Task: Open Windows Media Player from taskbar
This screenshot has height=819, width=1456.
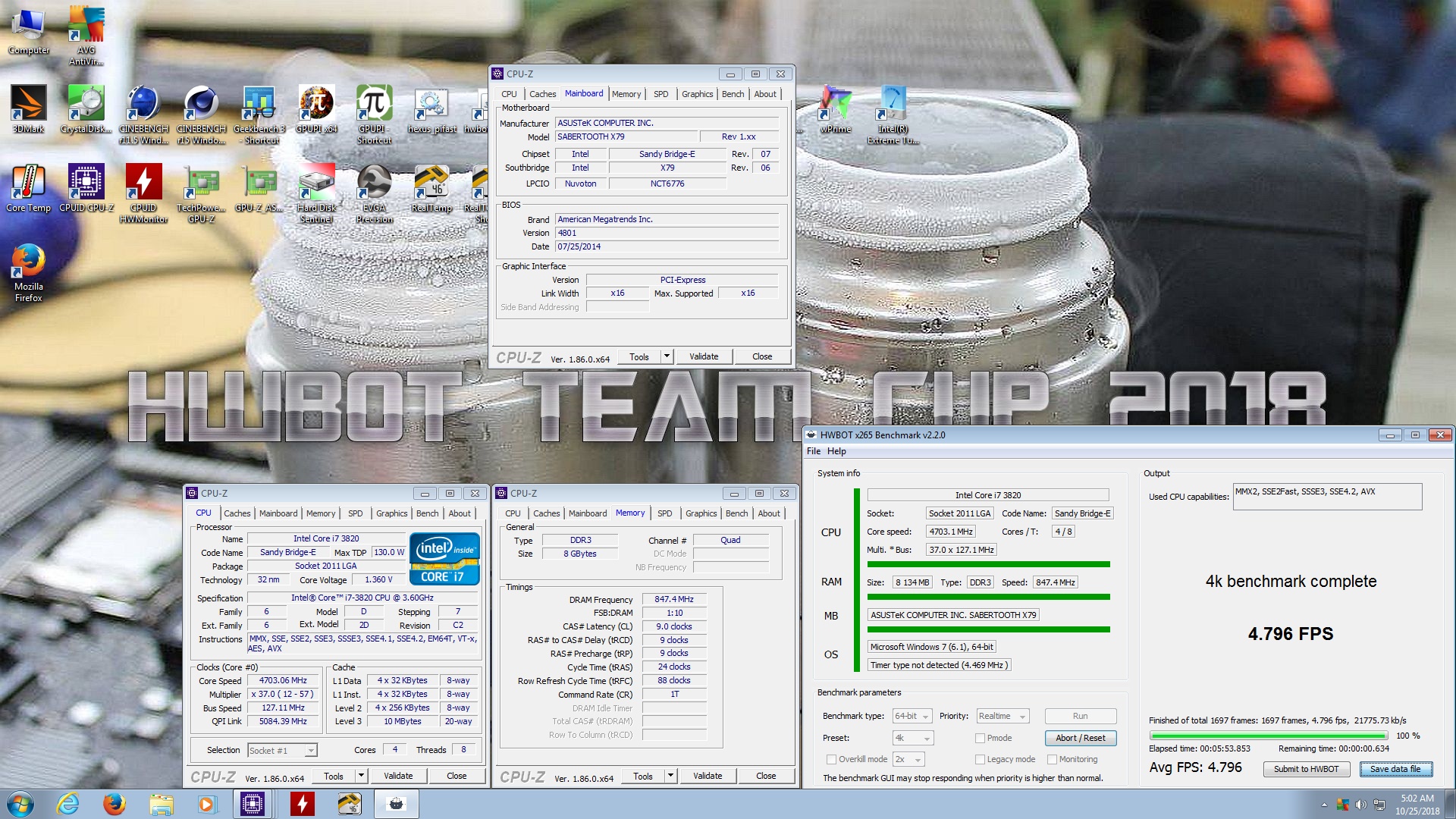Action: (206, 804)
